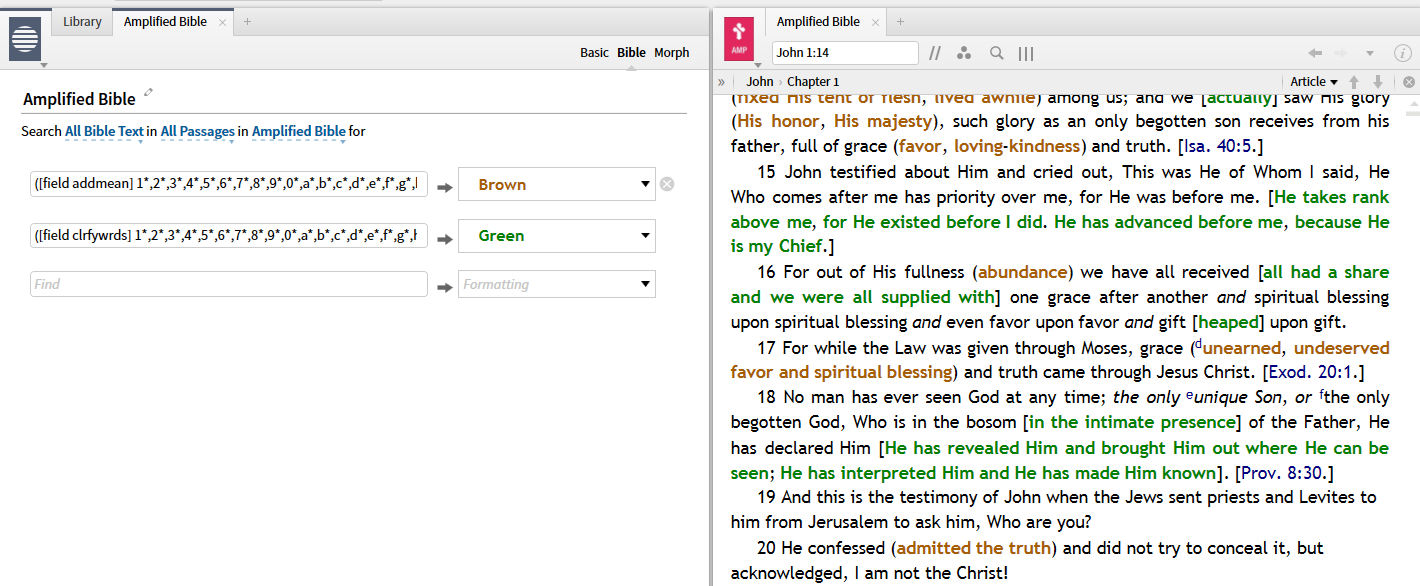Open the Brown formatting dropdown
This screenshot has height=586, width=1420.
[557, 184]
